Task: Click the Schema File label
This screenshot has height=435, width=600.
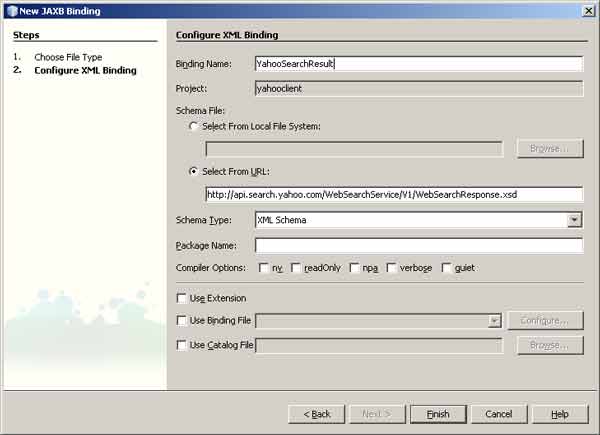Action: click(x=200, y=111)
